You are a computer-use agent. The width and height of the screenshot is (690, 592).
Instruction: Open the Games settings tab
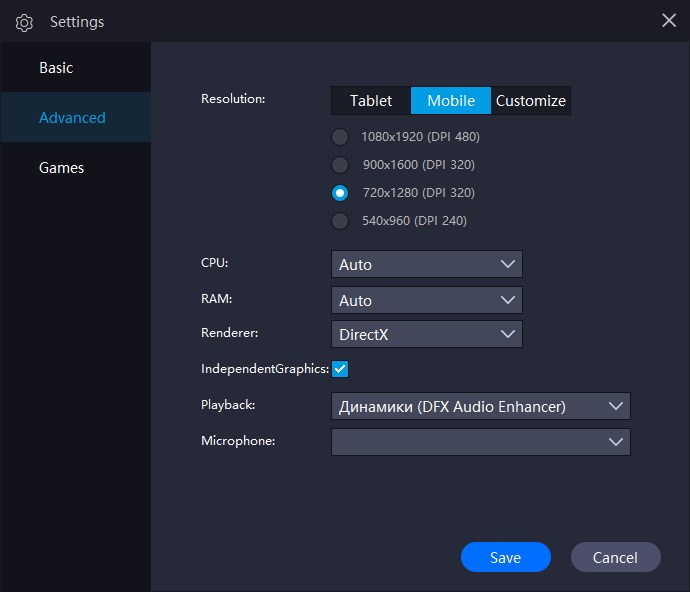click(61, 168)
